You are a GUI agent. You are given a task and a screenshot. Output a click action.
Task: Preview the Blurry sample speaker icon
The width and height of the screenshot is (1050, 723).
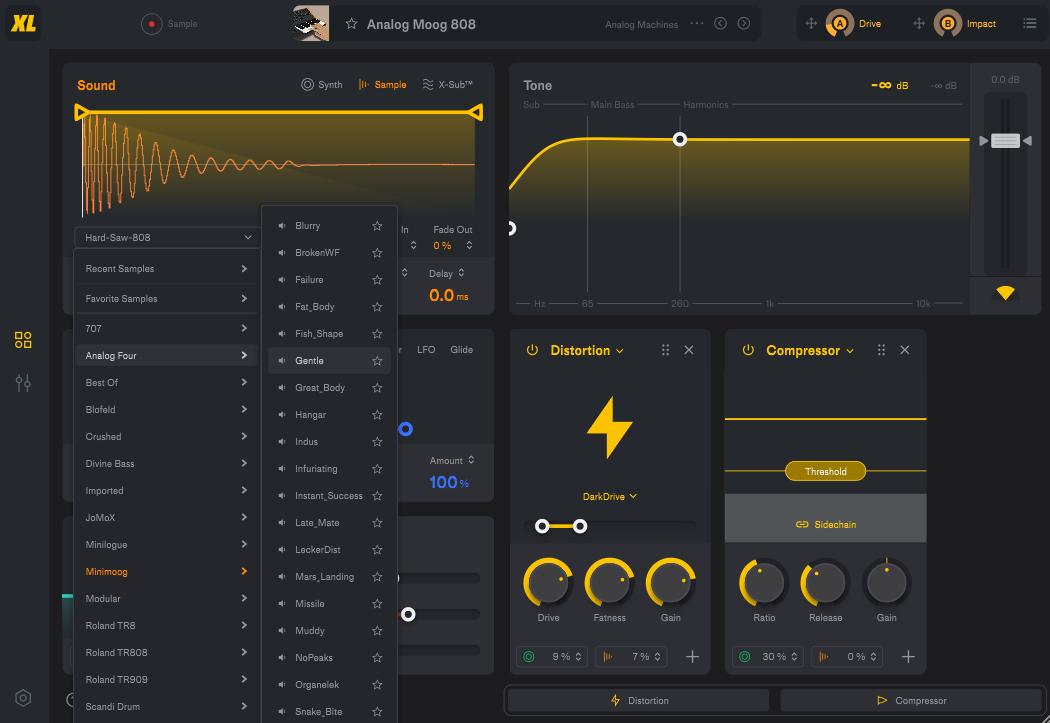(x=282, y=226)
